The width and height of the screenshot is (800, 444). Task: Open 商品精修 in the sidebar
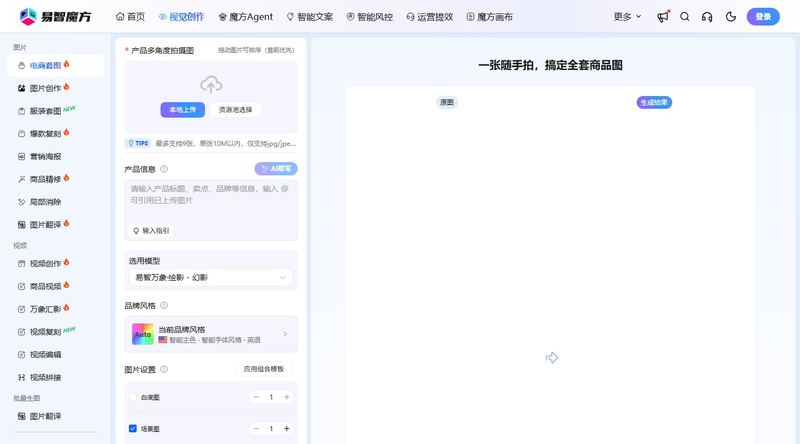point(55,179)
